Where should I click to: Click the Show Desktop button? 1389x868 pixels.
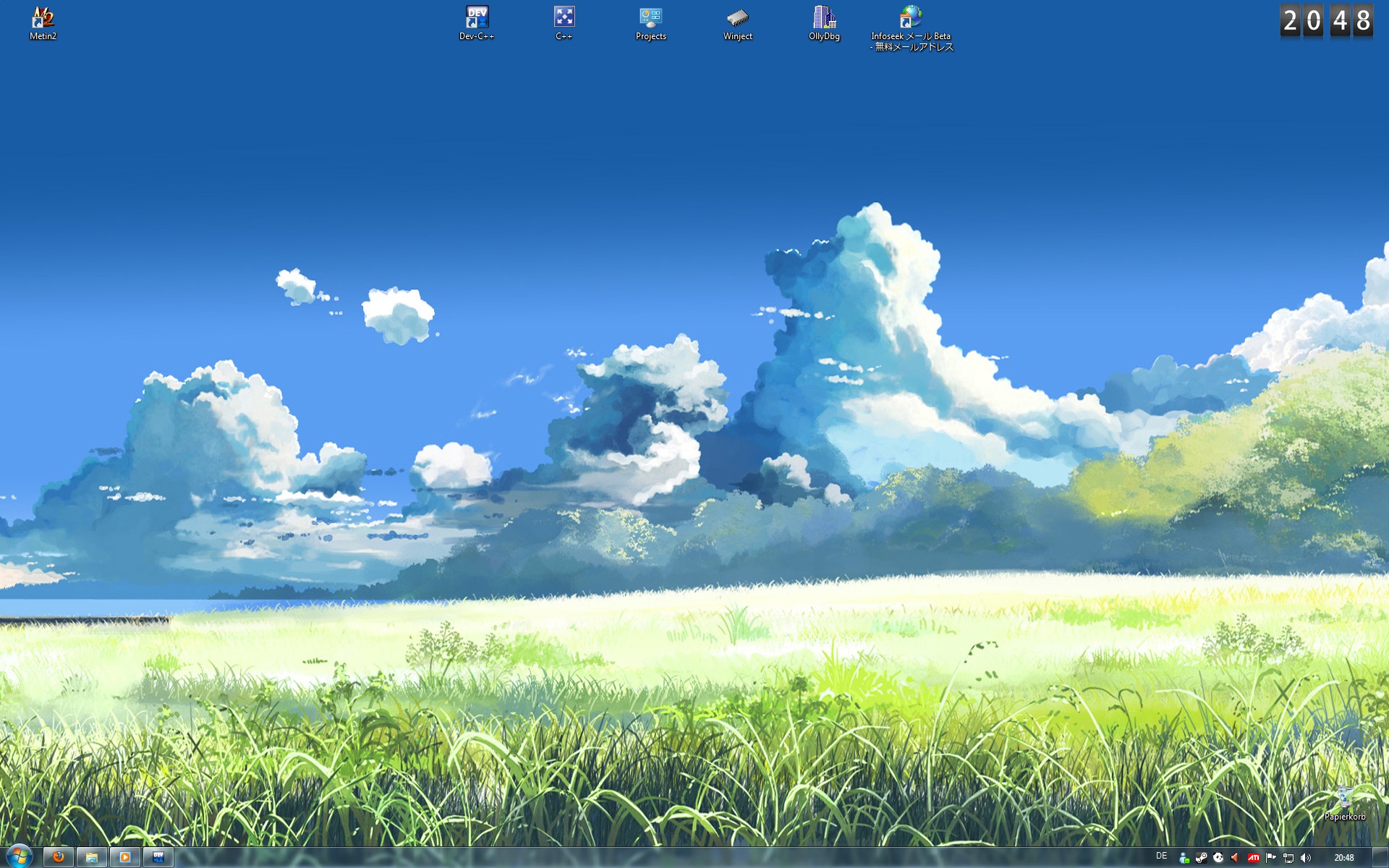coord(1380,857)
